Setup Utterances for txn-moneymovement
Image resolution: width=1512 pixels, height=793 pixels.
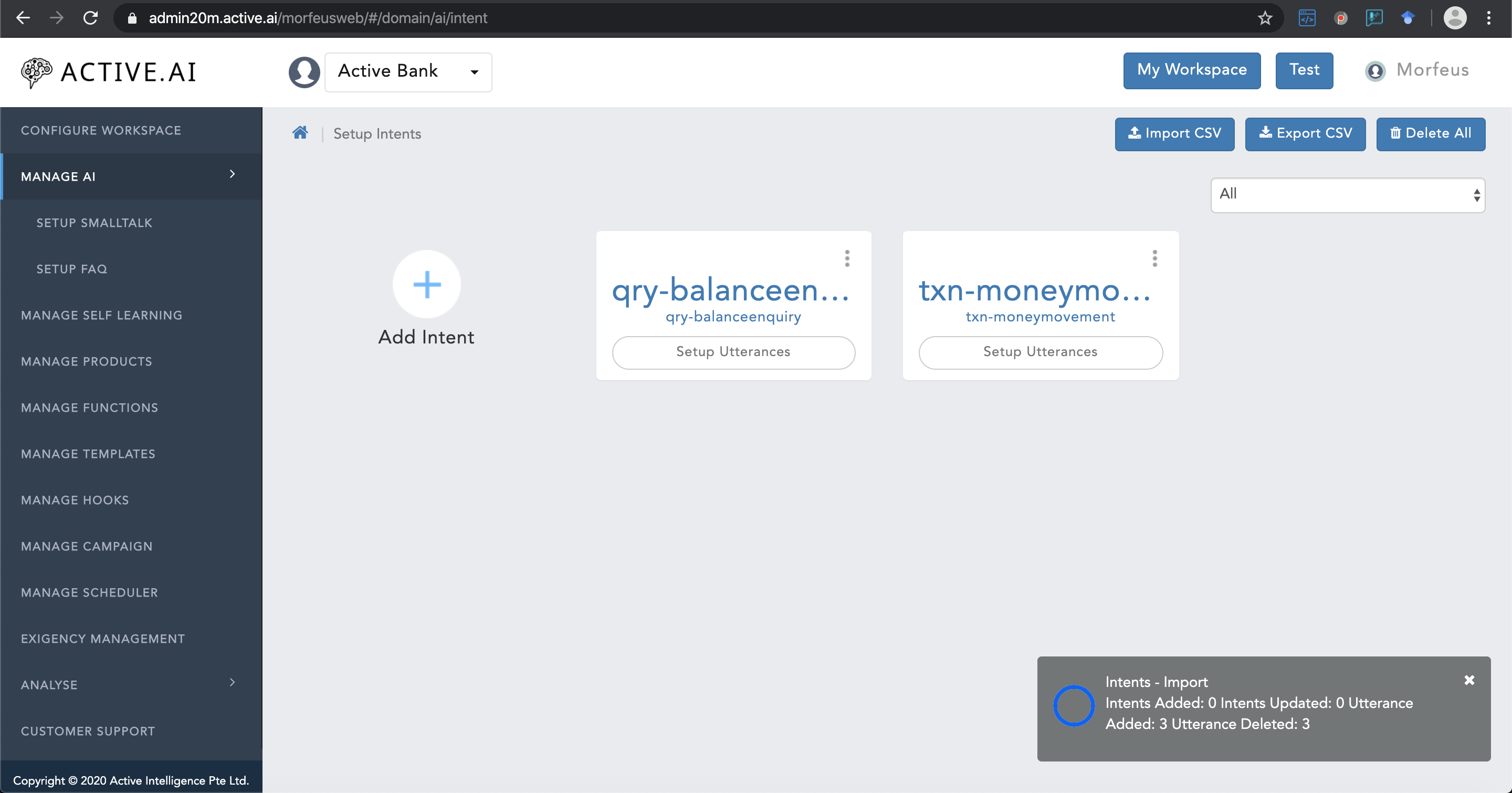[x=1040, y=352]
